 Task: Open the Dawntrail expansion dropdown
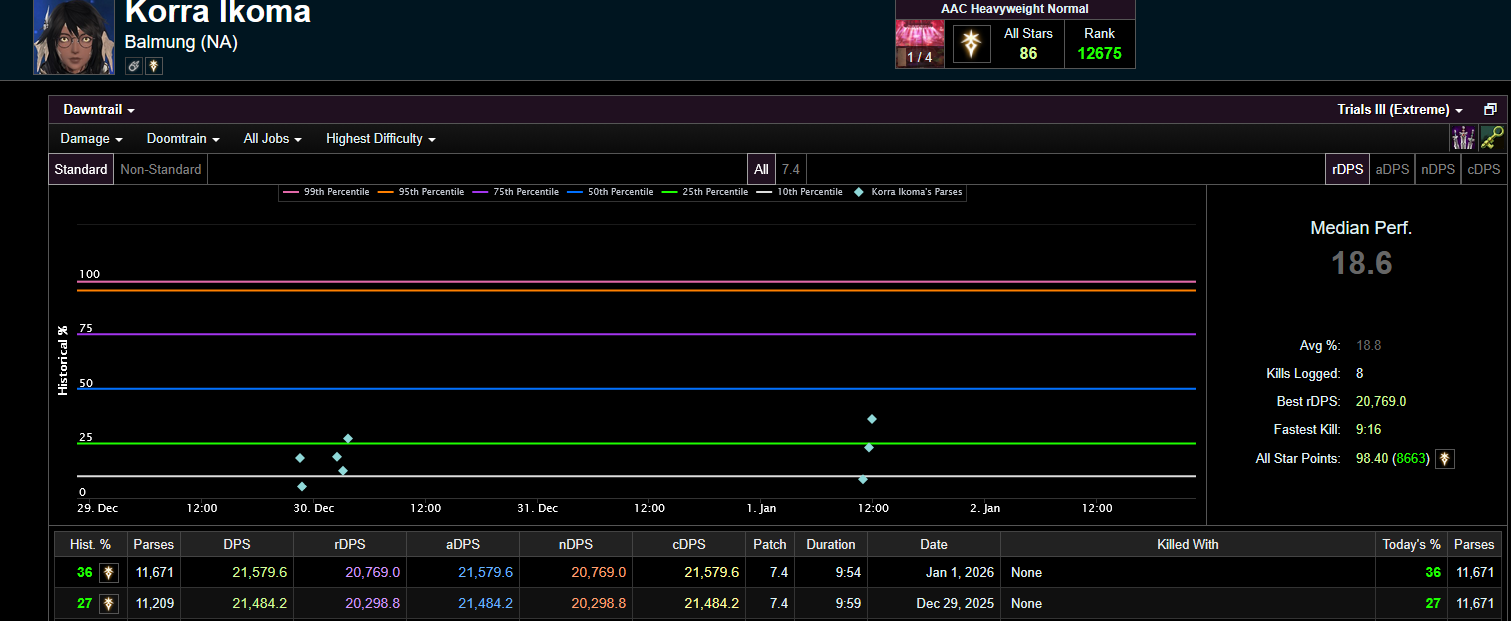(99, 110)
